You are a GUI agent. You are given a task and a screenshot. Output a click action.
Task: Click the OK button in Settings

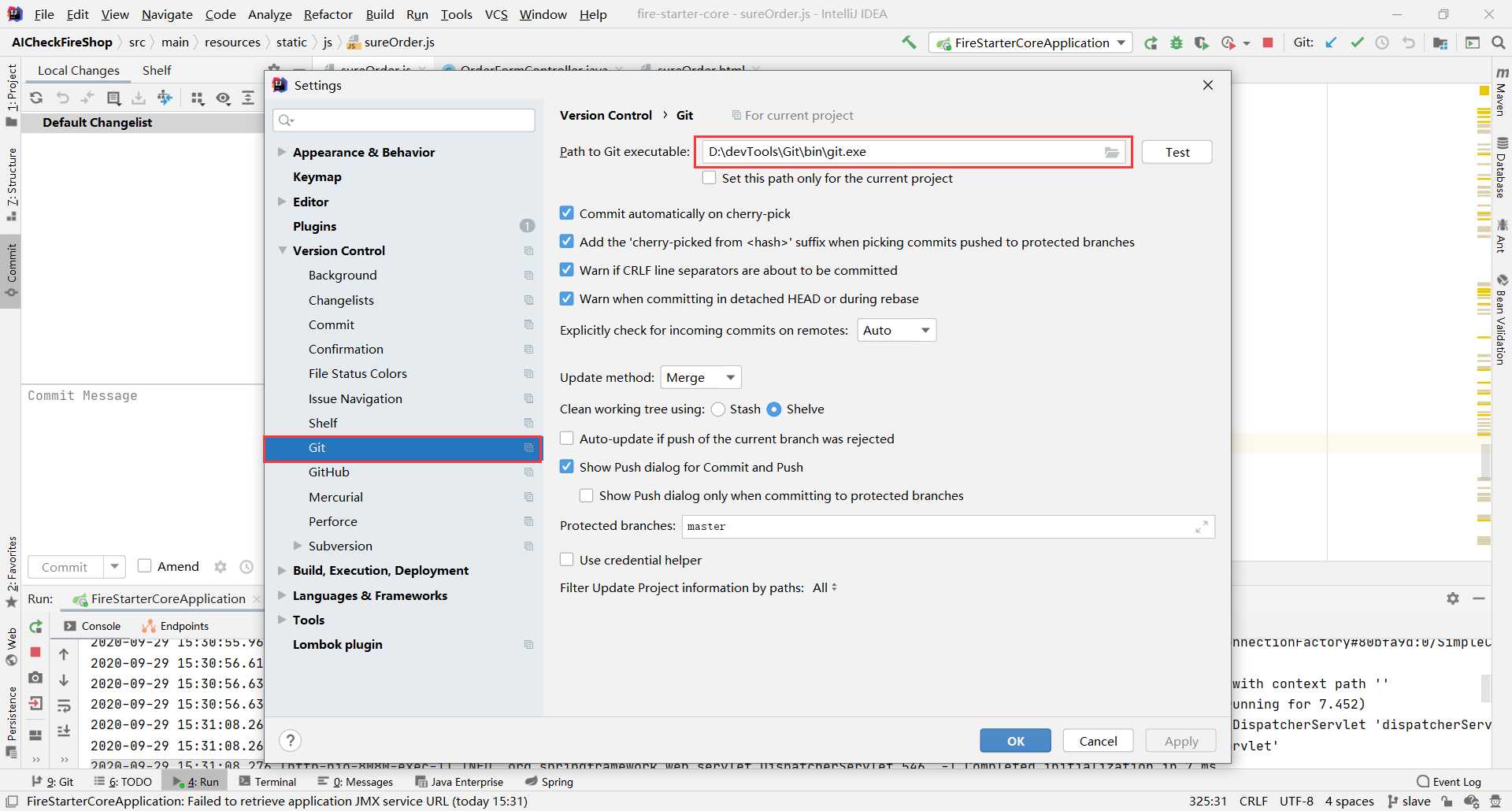(x=1015, y=740)
